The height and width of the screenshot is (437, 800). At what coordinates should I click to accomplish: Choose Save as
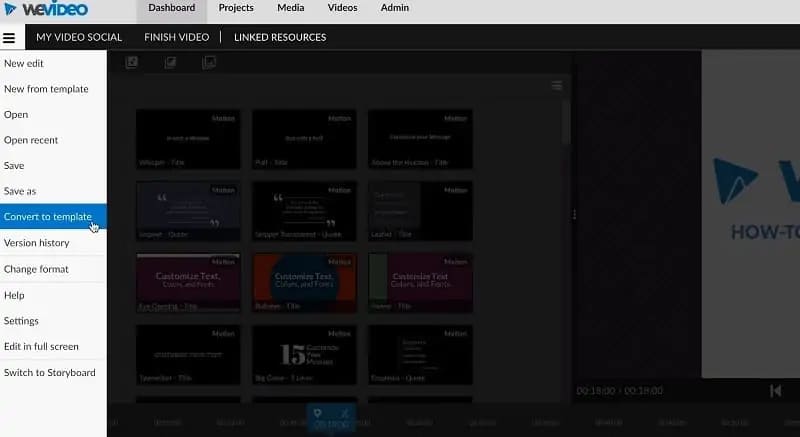pyautogui.click(x=53, y=191)
